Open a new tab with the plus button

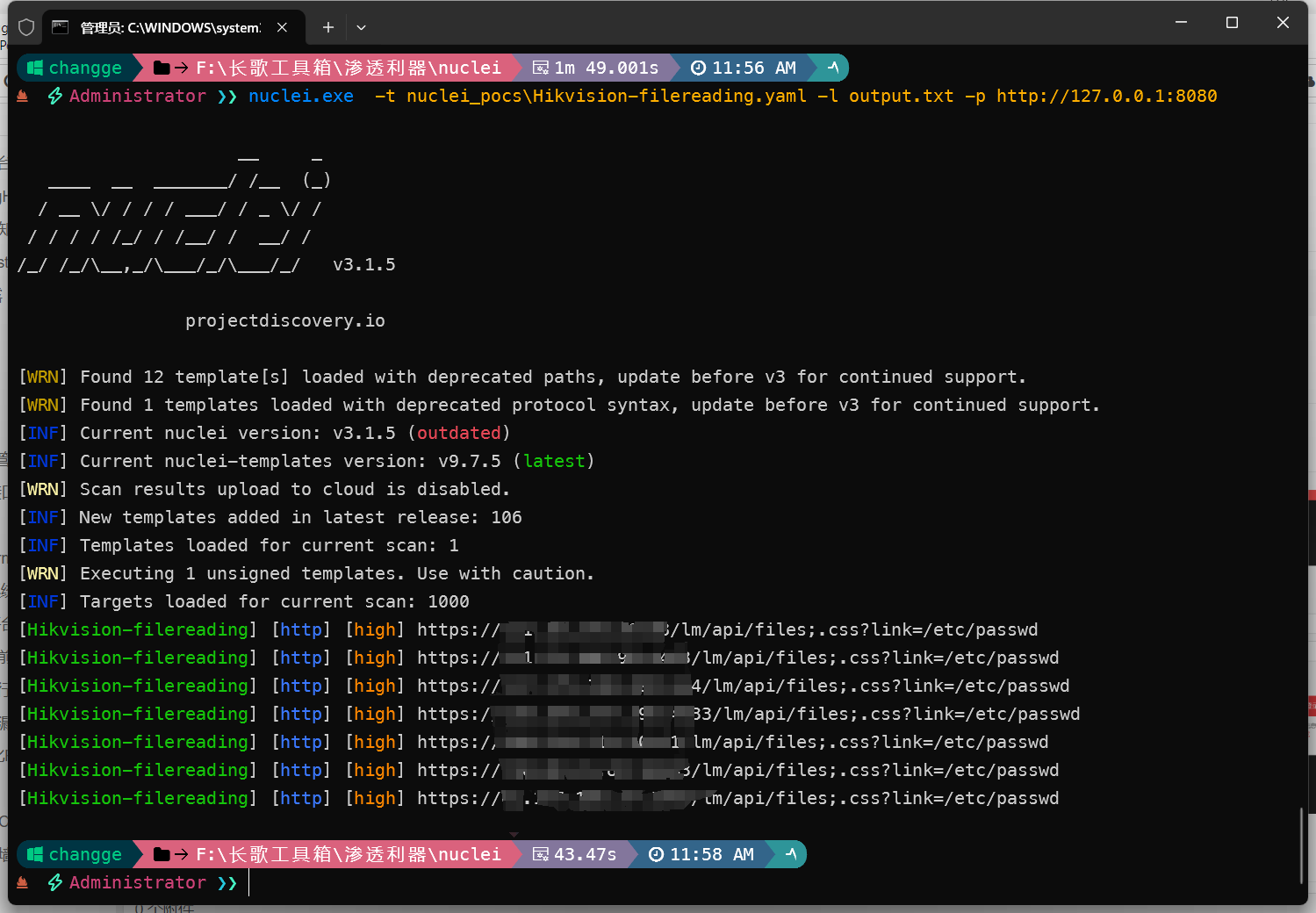tap(328, 27)
